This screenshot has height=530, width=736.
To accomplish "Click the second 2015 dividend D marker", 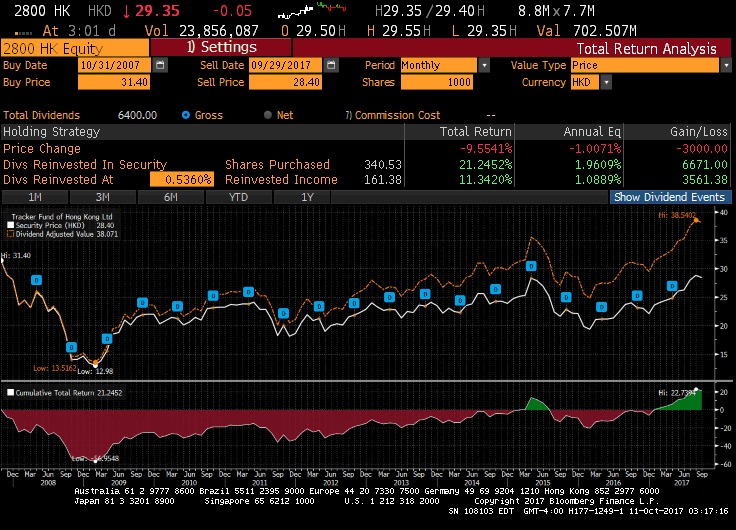I will 566,297.
